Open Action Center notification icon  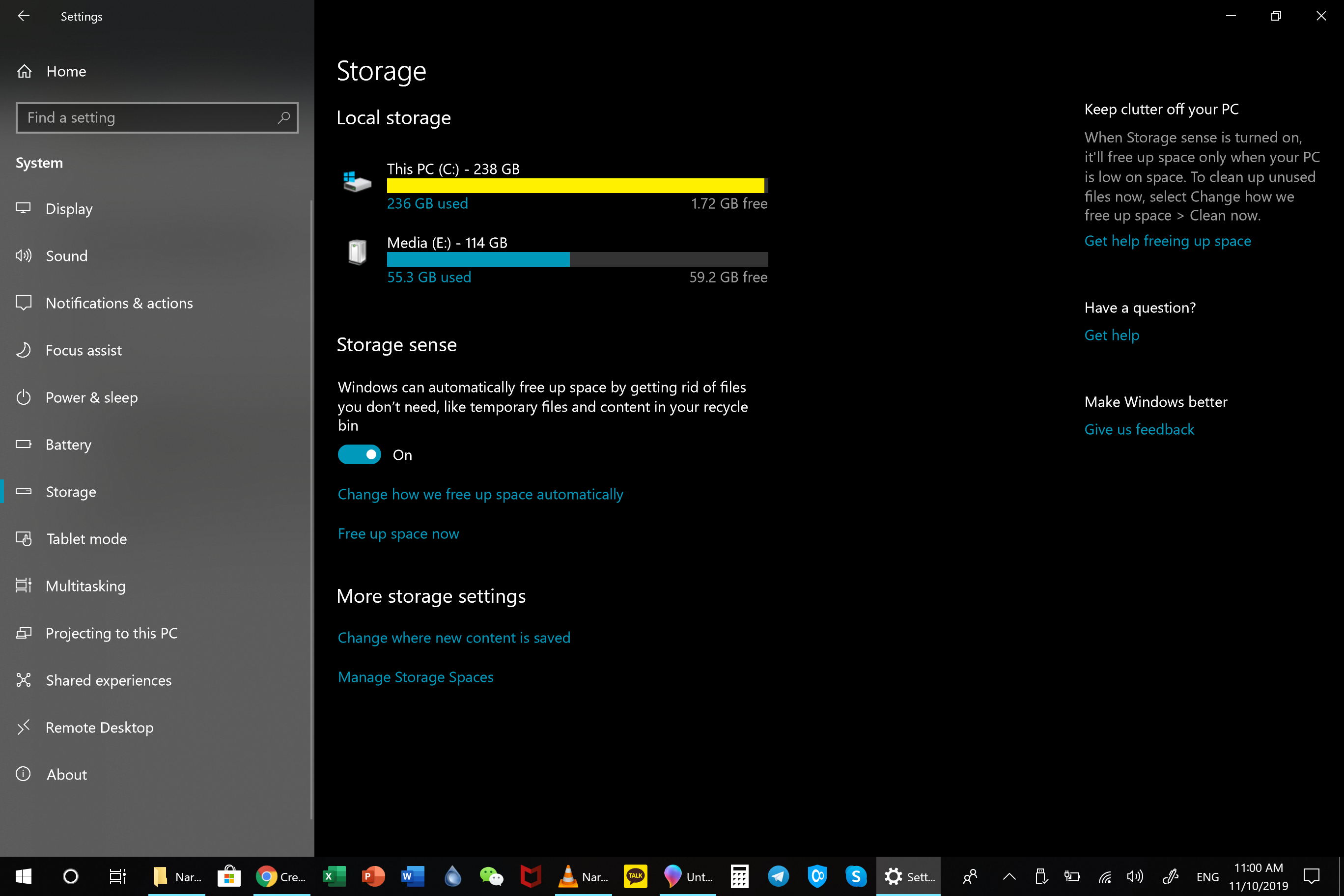coord(1311,876)
